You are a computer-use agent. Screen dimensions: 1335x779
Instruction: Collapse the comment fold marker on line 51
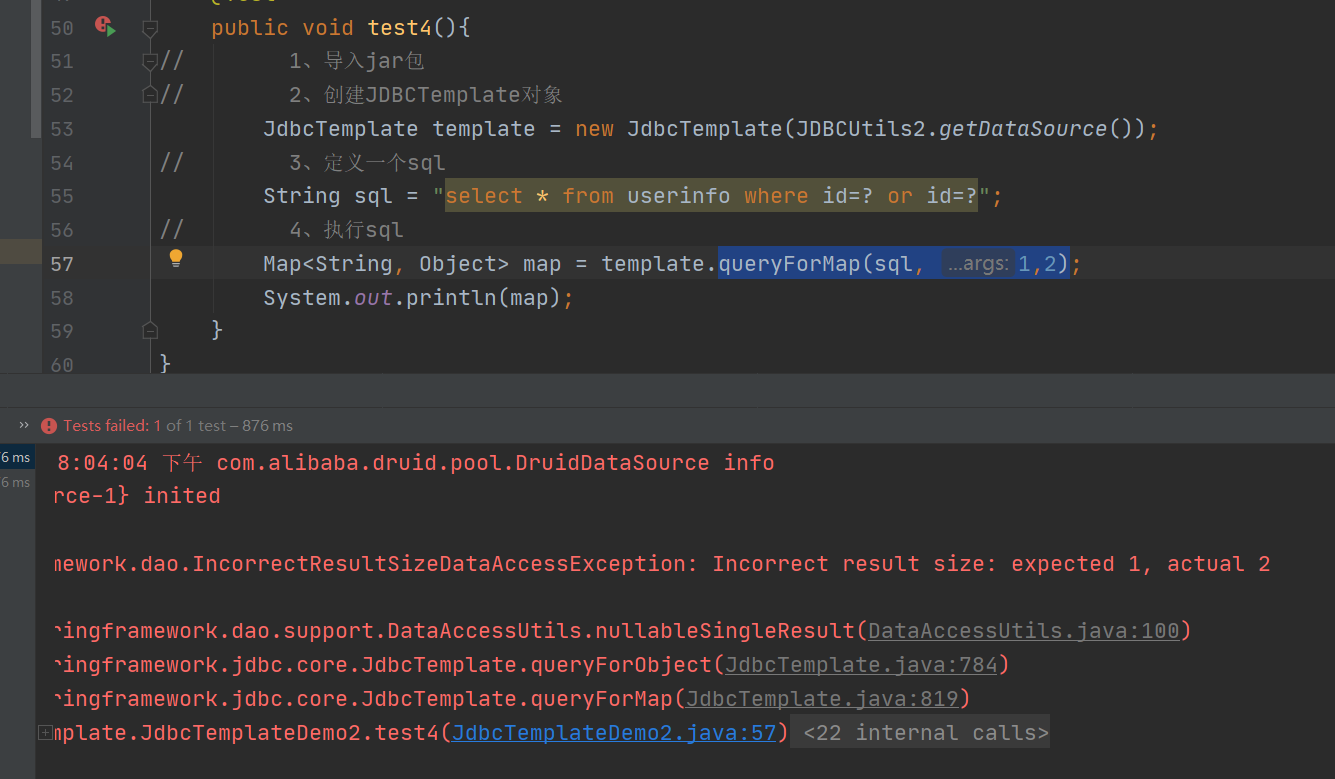(x=150, y=62)
